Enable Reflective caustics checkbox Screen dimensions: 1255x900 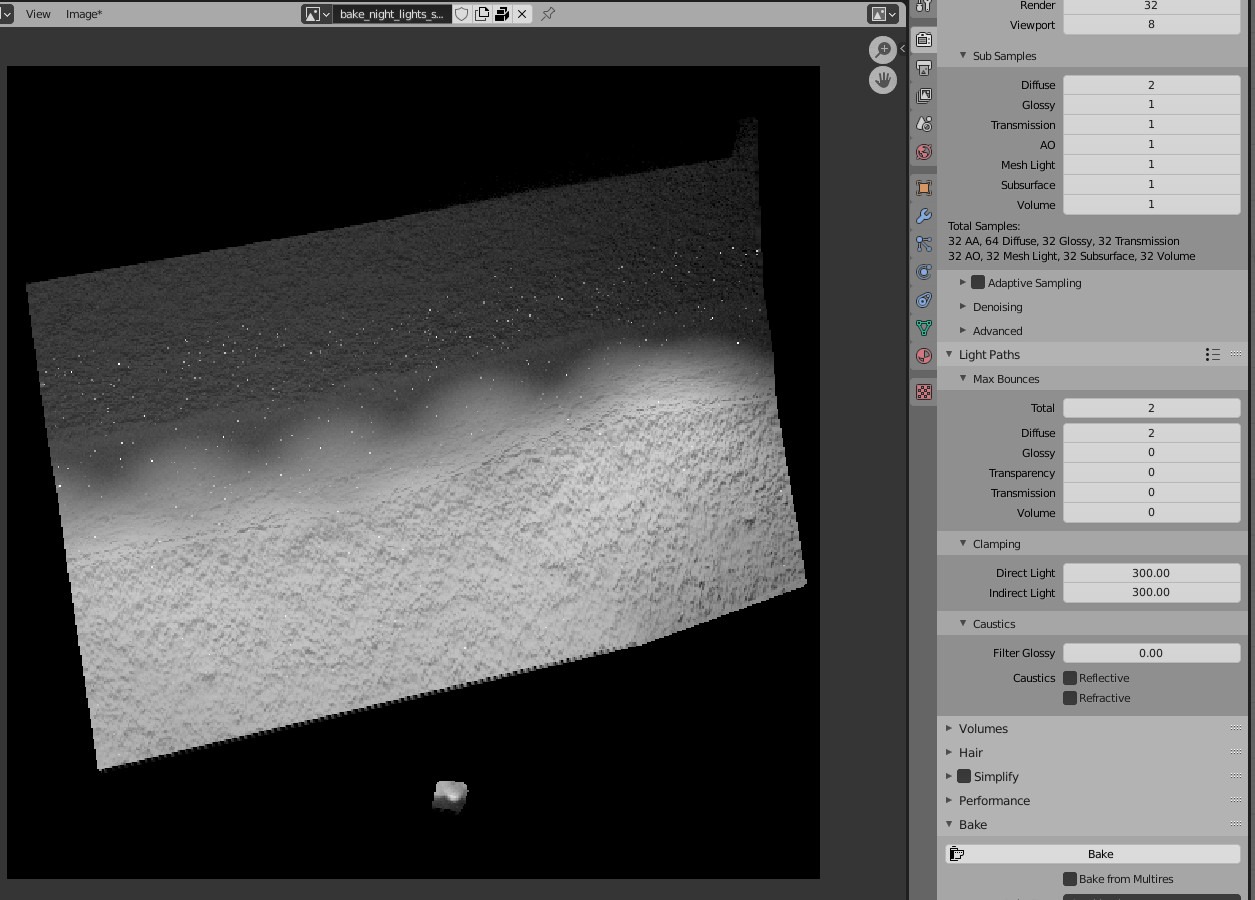(1070, 678)
